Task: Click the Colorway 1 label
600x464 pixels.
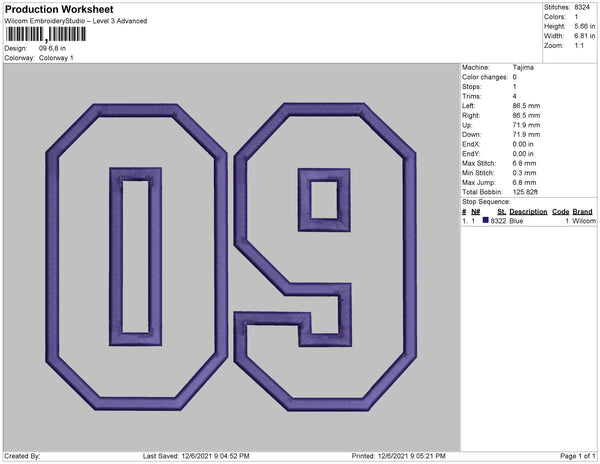Action: click(x=56, y=58)
